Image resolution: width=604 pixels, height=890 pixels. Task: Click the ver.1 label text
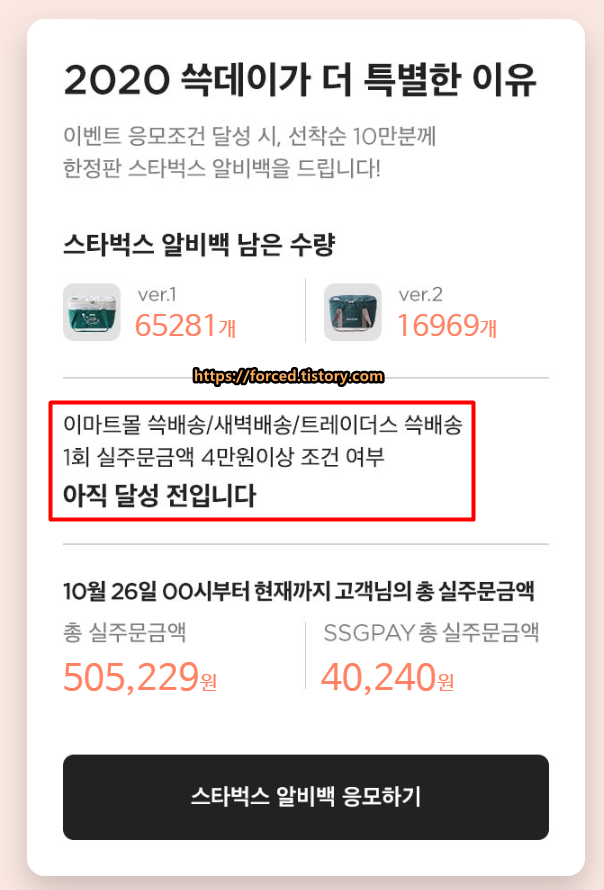click(x=157, y=295)
